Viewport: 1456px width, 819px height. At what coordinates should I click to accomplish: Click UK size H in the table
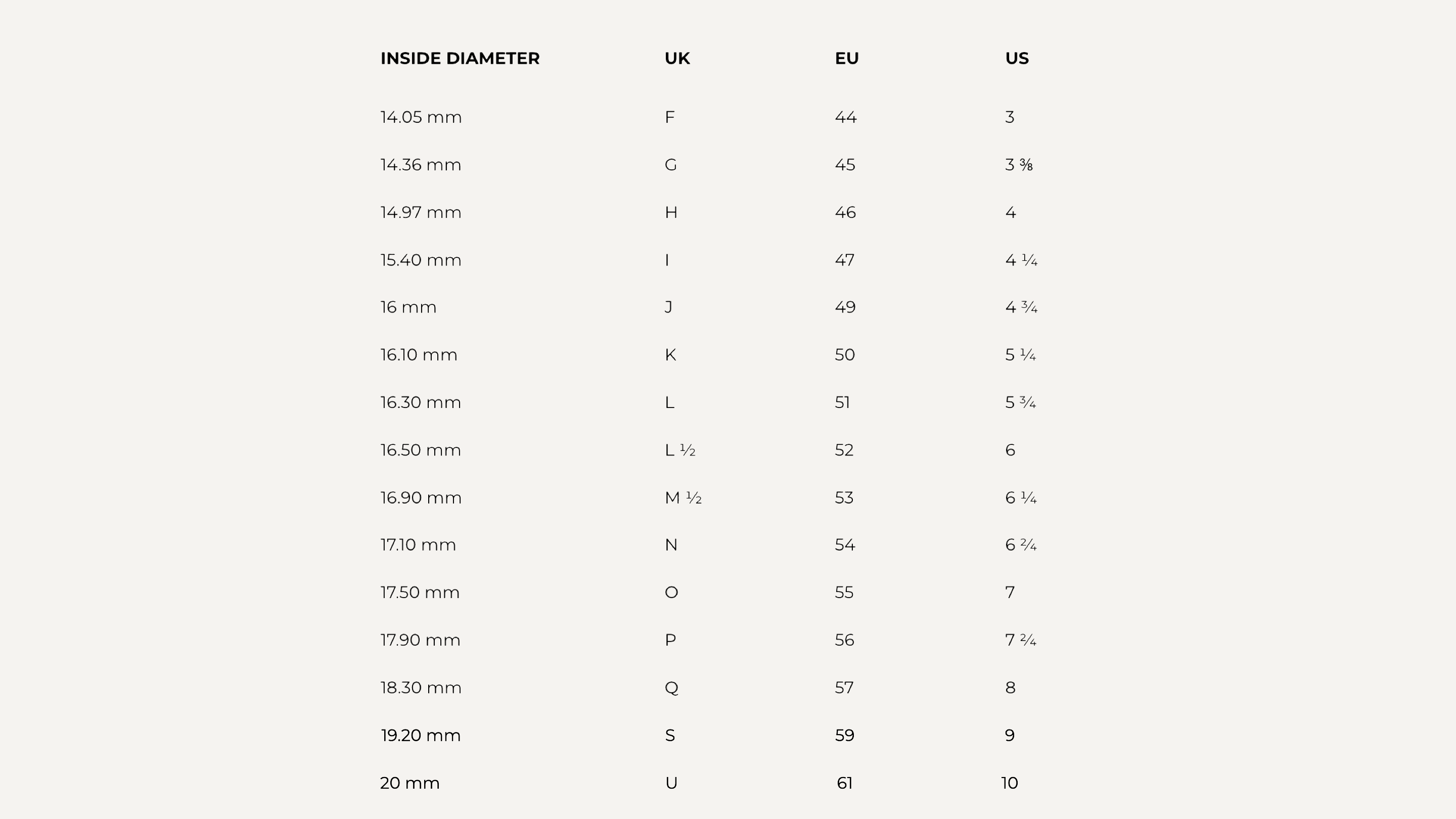click(x=670, y=212)
